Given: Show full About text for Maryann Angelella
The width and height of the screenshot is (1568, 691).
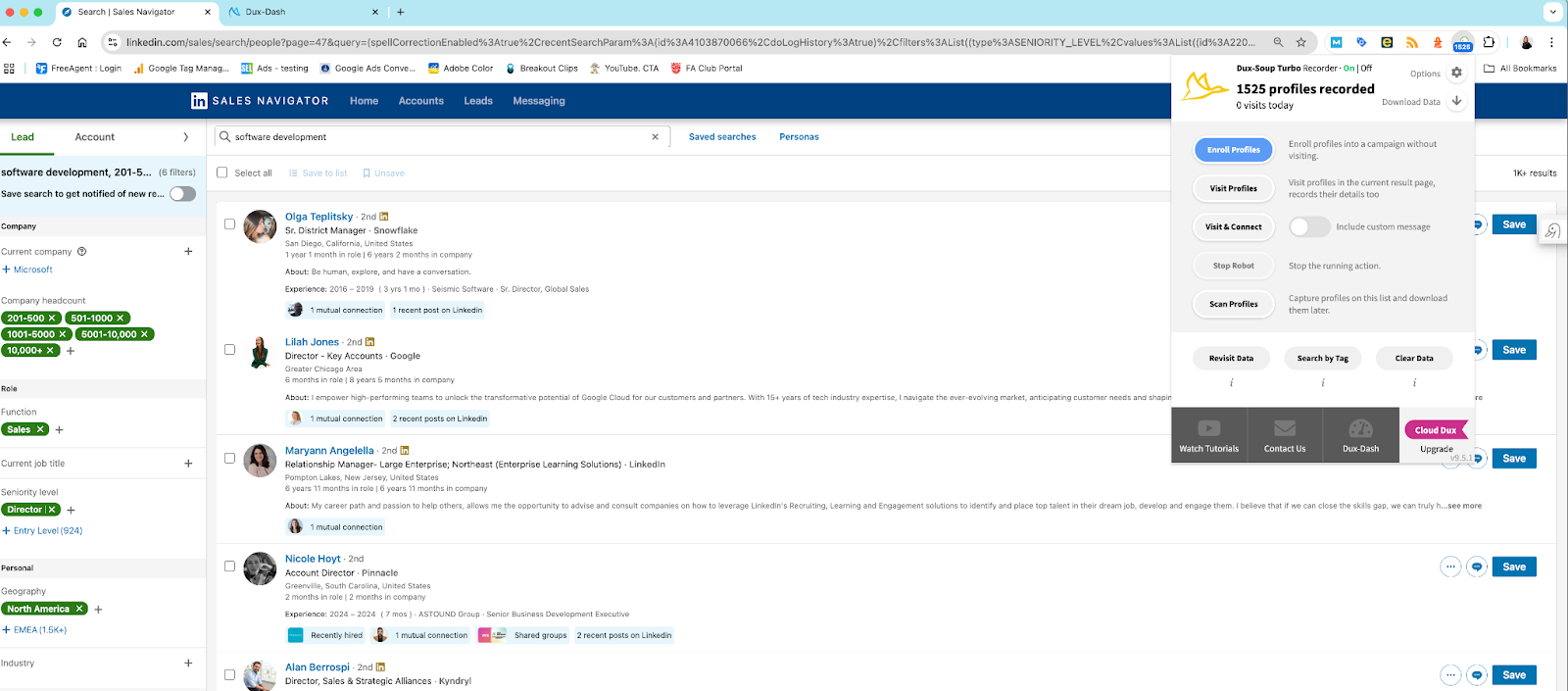Looking at the screenshot, I should point(1464,506).
